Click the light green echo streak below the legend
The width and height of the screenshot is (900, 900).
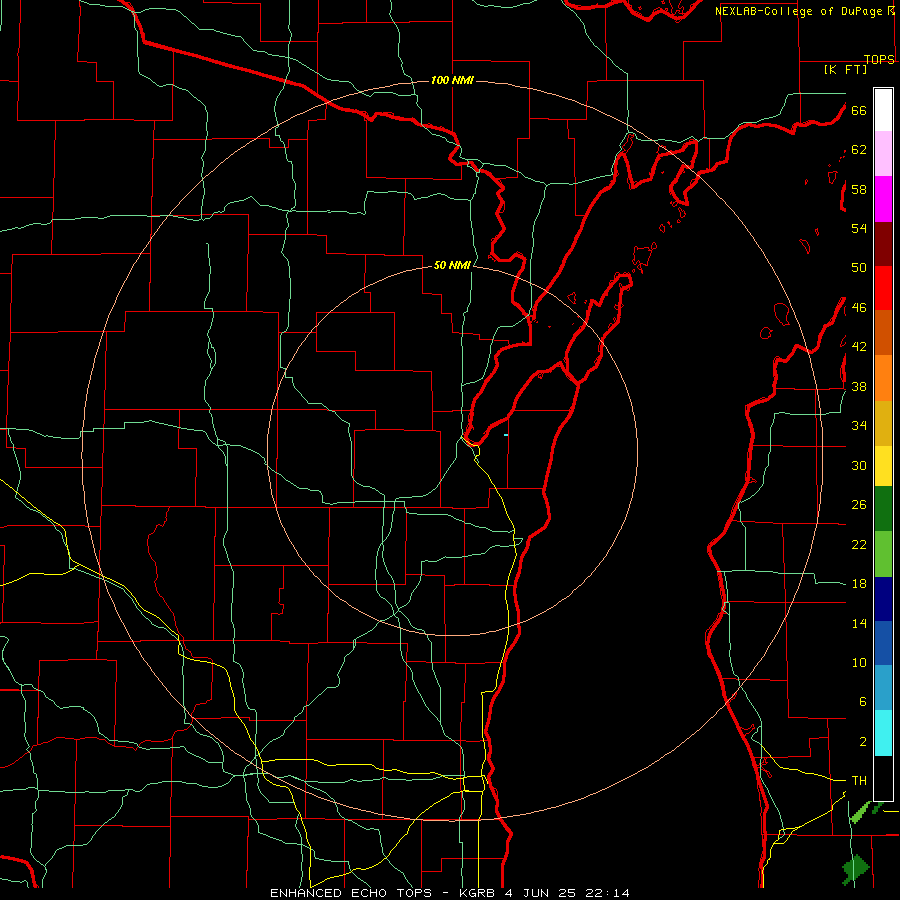pyautogui.click(x=860, y=813)
